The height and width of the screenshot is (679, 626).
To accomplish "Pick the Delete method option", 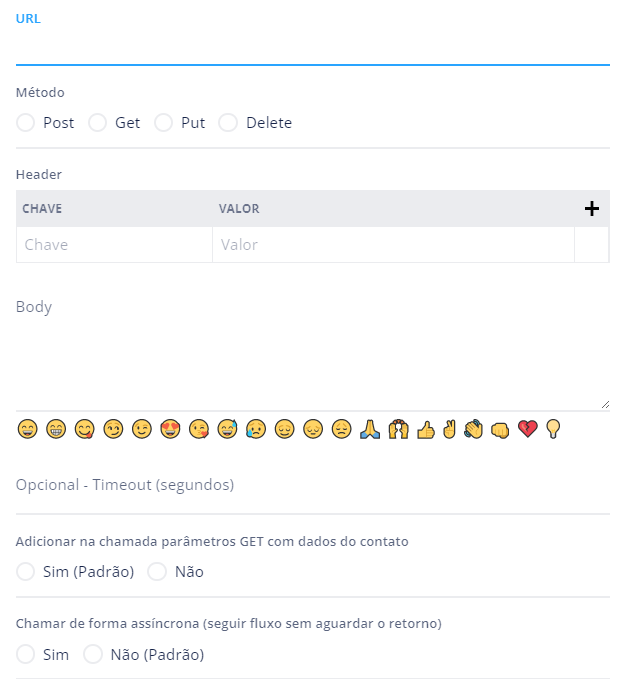I will point(228,123).
